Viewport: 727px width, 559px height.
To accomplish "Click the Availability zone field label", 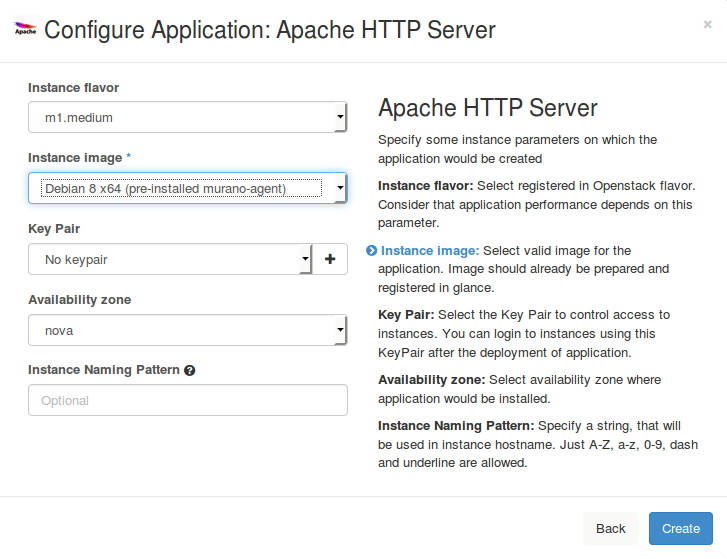I will coord(79,300).
